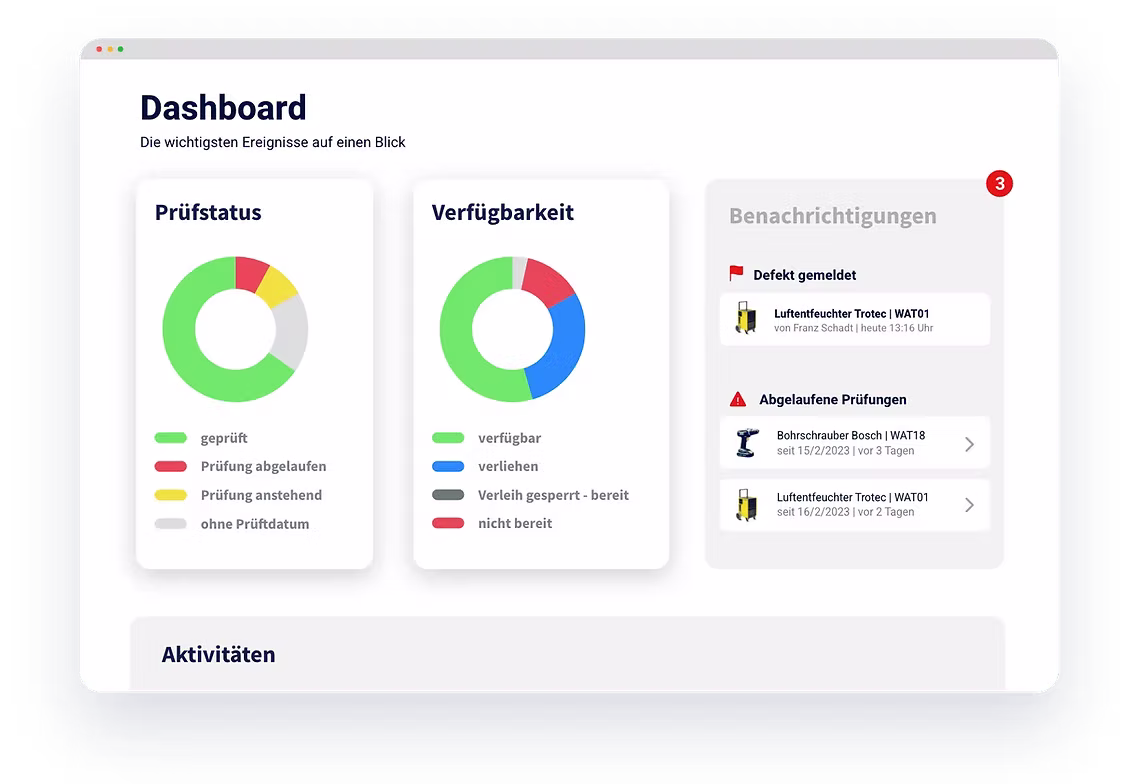
Task: Click the Verfügbarkeit card title
Action: pyautogui.click(x=502, y=212)
